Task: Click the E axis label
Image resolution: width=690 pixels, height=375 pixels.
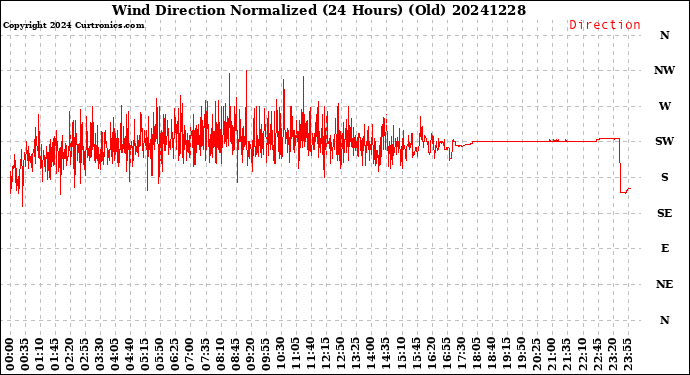Action: click(x=664, y=248)
